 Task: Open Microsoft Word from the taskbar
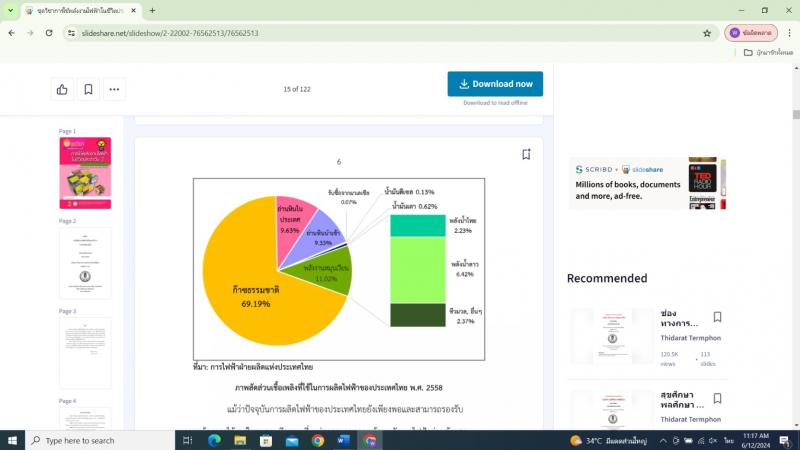344,440
